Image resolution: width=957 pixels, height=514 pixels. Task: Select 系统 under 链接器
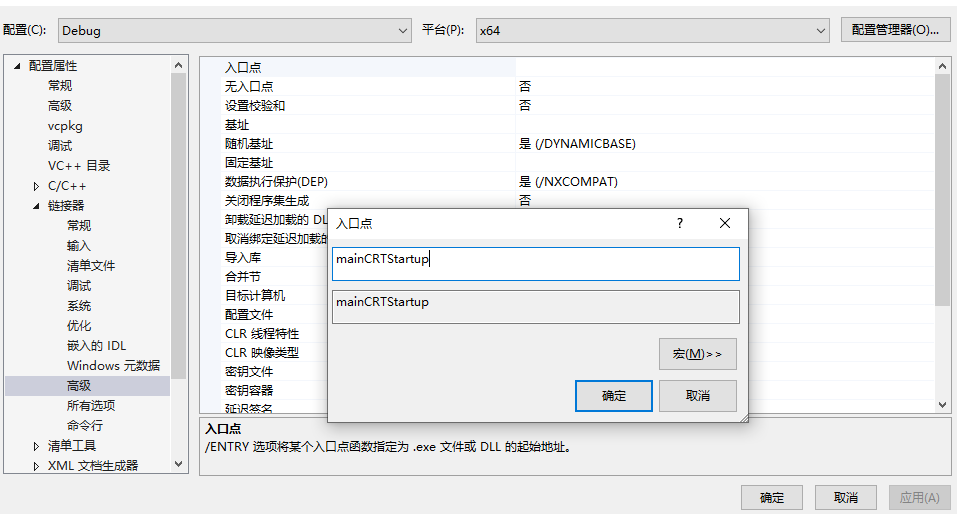coord(79,306)
